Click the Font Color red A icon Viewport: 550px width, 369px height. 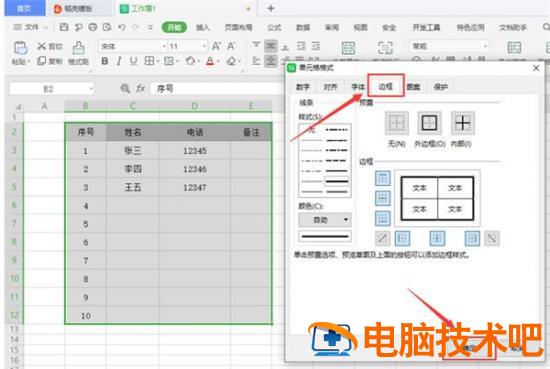(x=210, y=61)
